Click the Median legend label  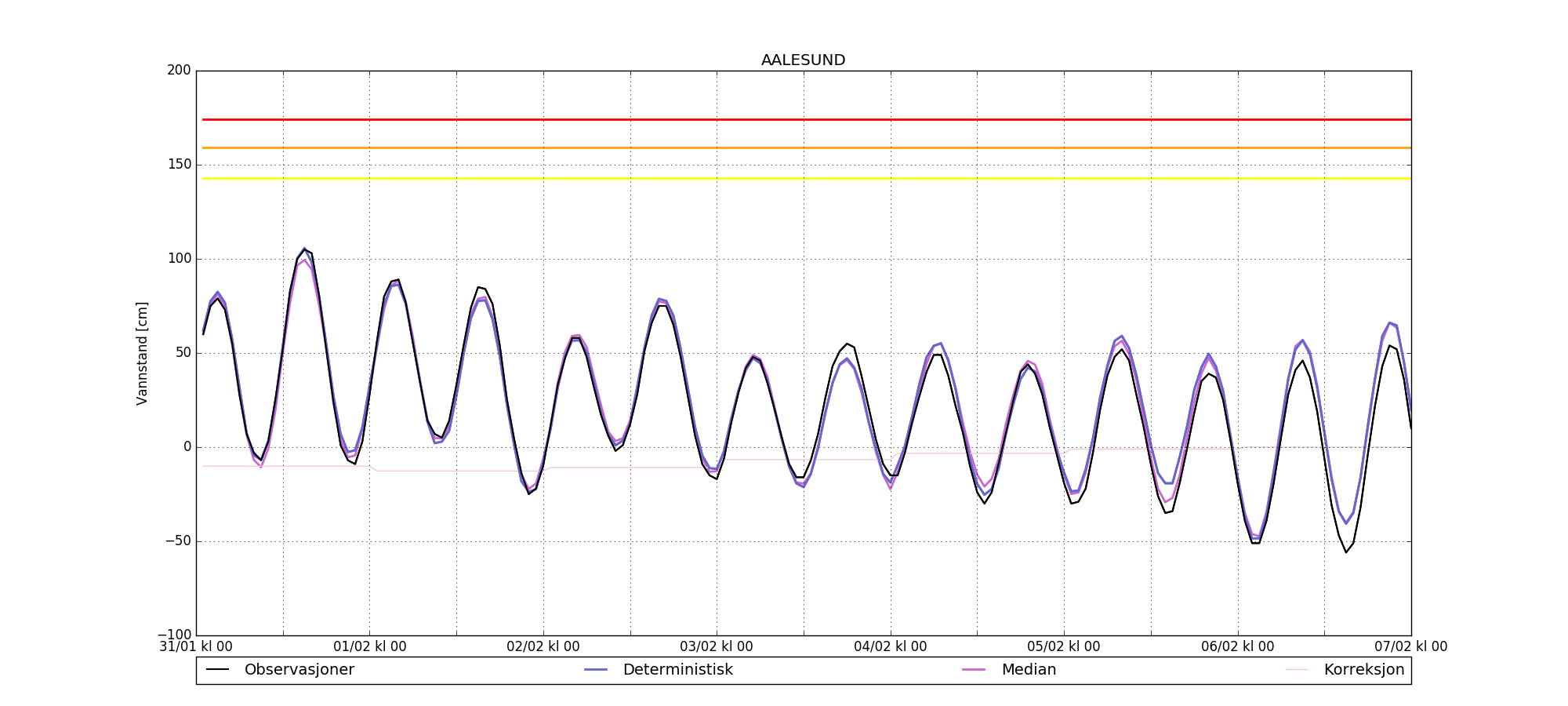click(1029, 670)
